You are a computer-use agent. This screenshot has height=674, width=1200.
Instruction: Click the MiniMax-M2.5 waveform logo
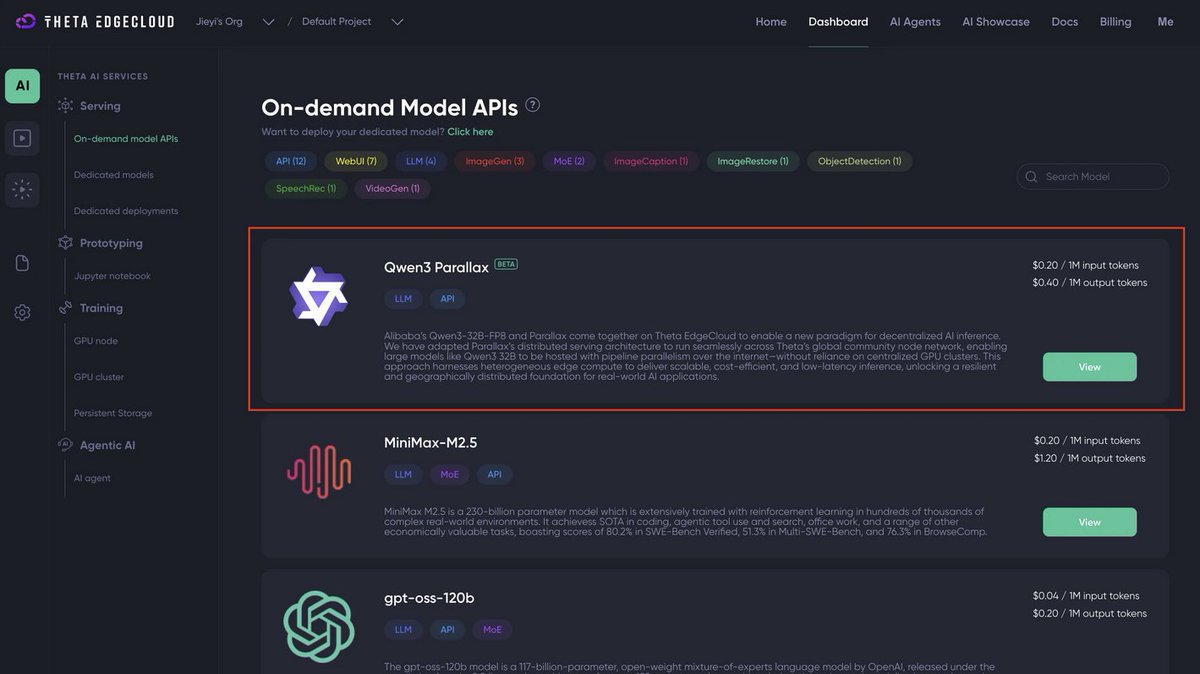[320, 472]
